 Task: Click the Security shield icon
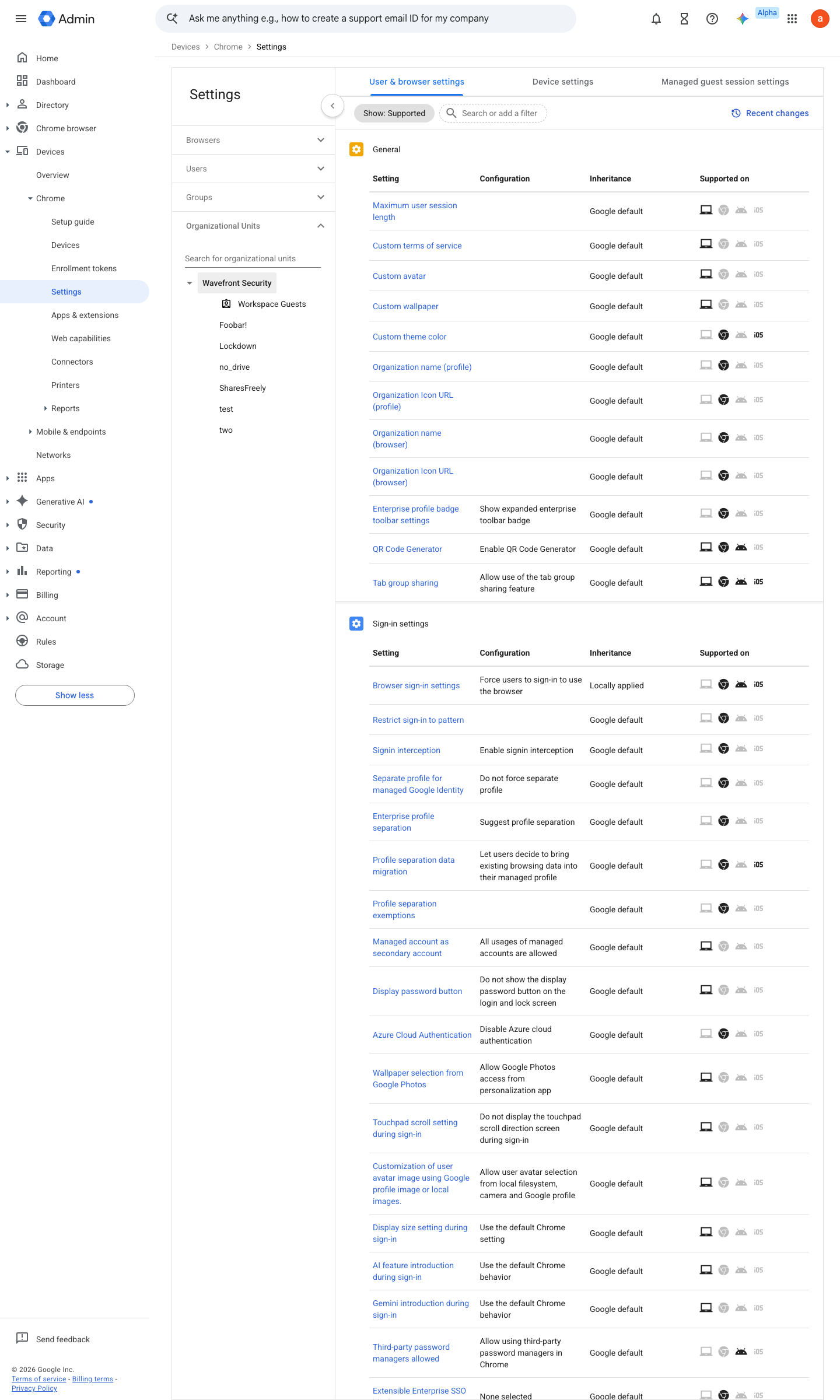pyautogui.click(x=22, y=524)
